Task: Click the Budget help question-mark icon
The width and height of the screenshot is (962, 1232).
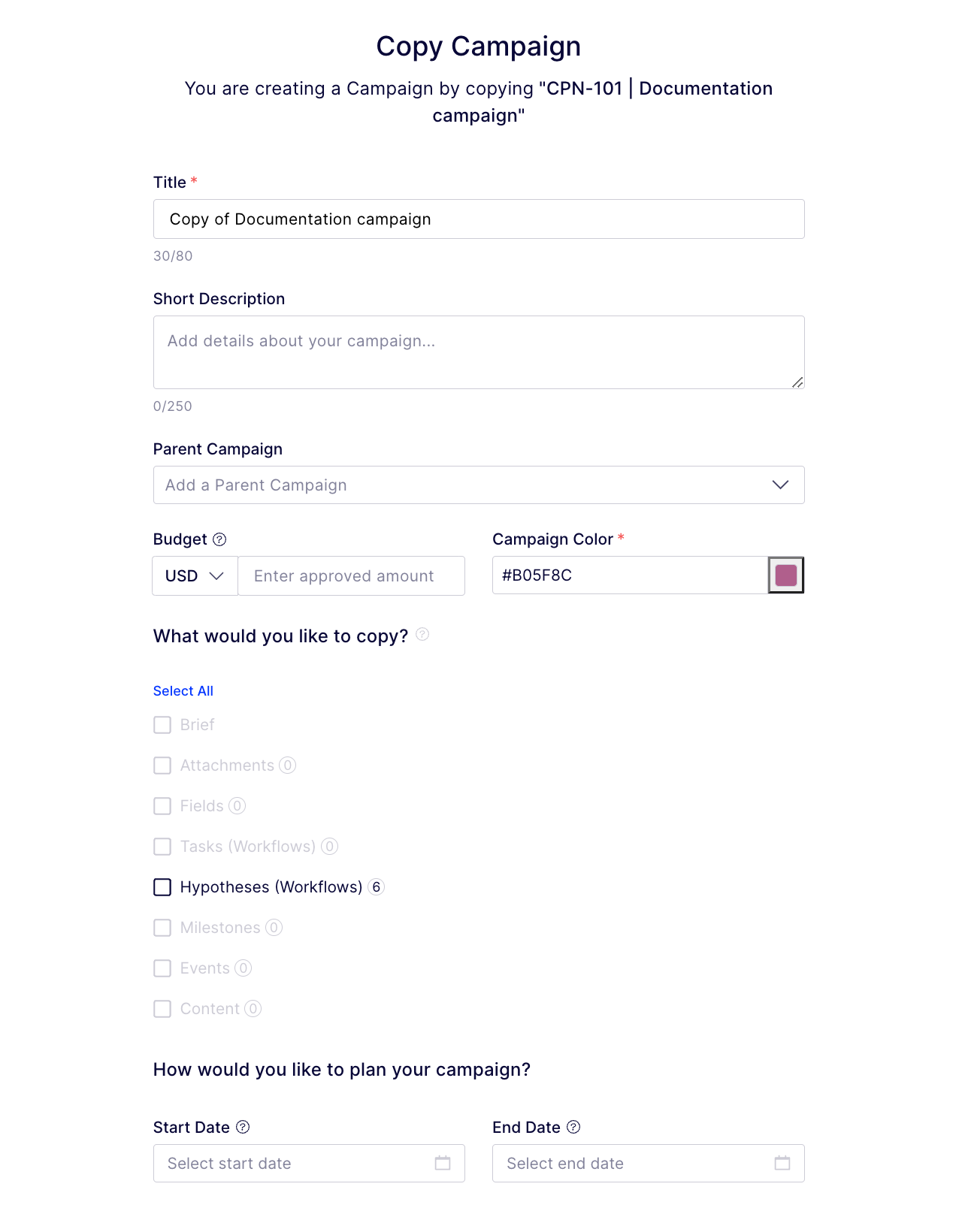Action: click(x=219, y=539)
